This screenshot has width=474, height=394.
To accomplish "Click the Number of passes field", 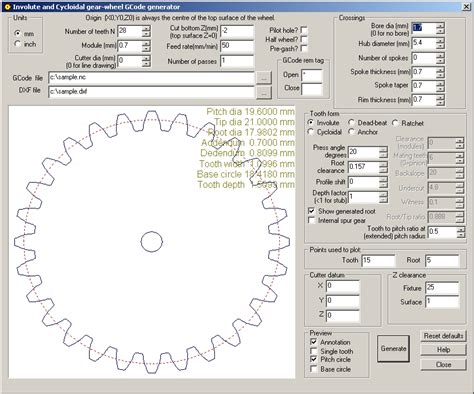I will tap(237, 61).
